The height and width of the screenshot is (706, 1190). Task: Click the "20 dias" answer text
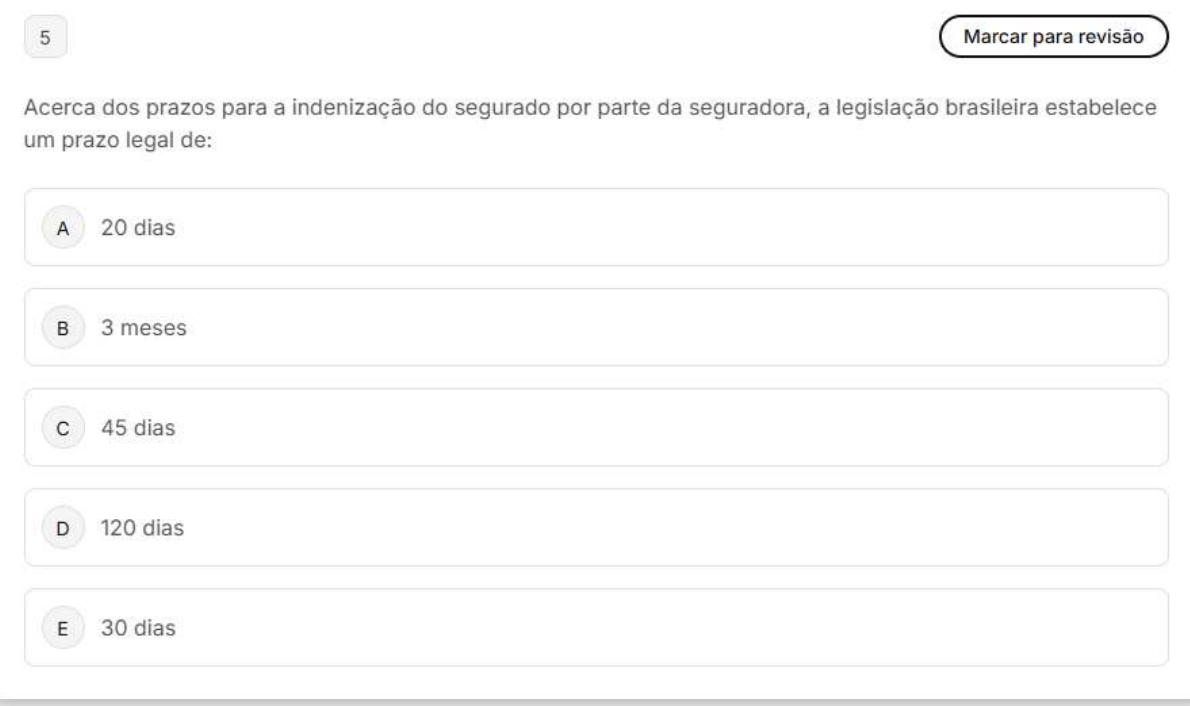click(x=137, y=228)
